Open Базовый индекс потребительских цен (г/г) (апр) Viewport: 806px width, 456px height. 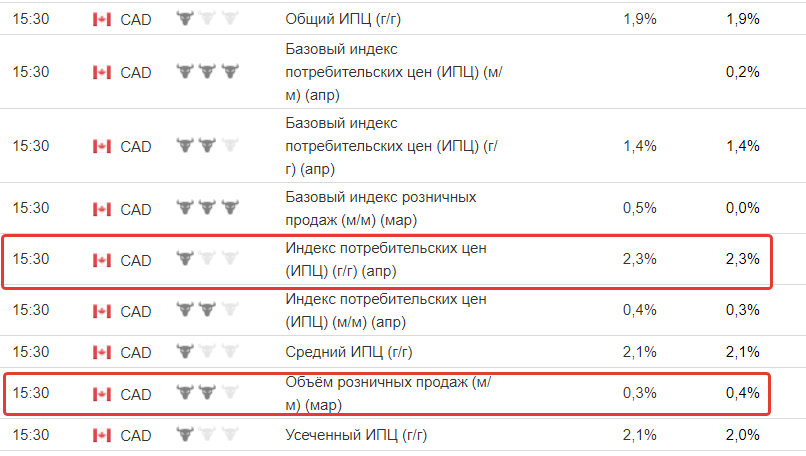(391, 146)
